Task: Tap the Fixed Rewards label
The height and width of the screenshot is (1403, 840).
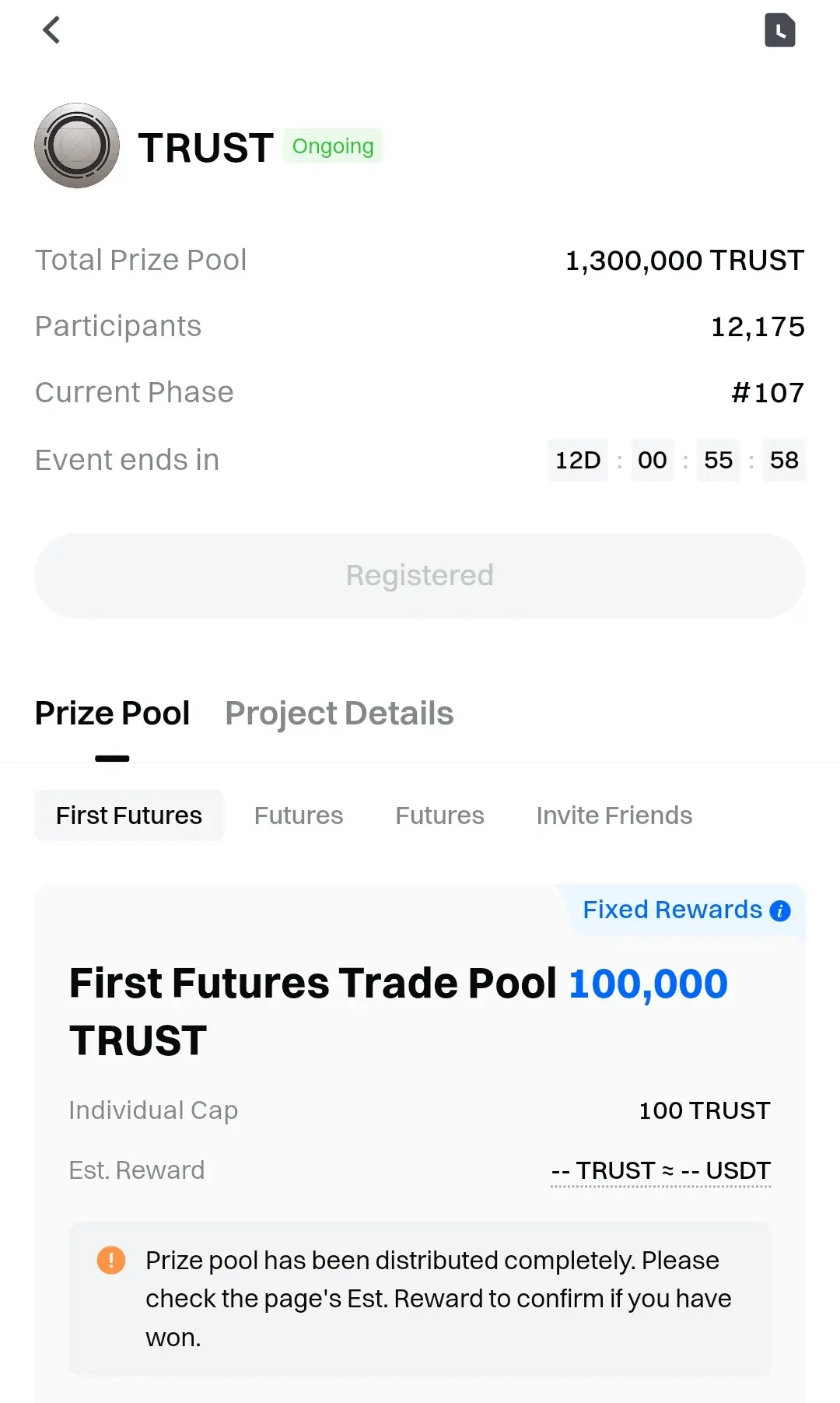Action: [672, 910]
